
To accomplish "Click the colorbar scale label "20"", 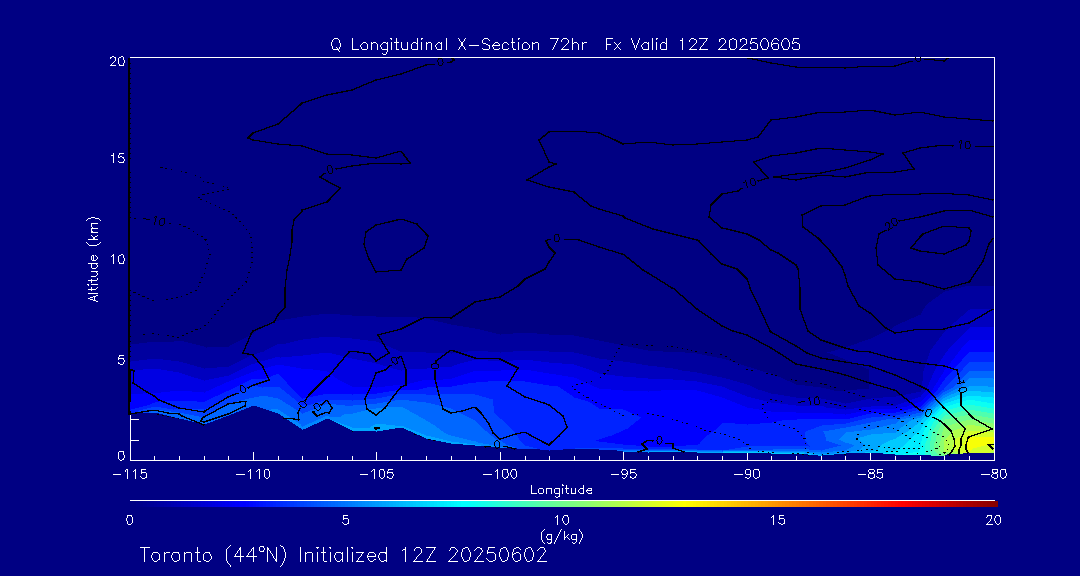I will coord(993,520).
